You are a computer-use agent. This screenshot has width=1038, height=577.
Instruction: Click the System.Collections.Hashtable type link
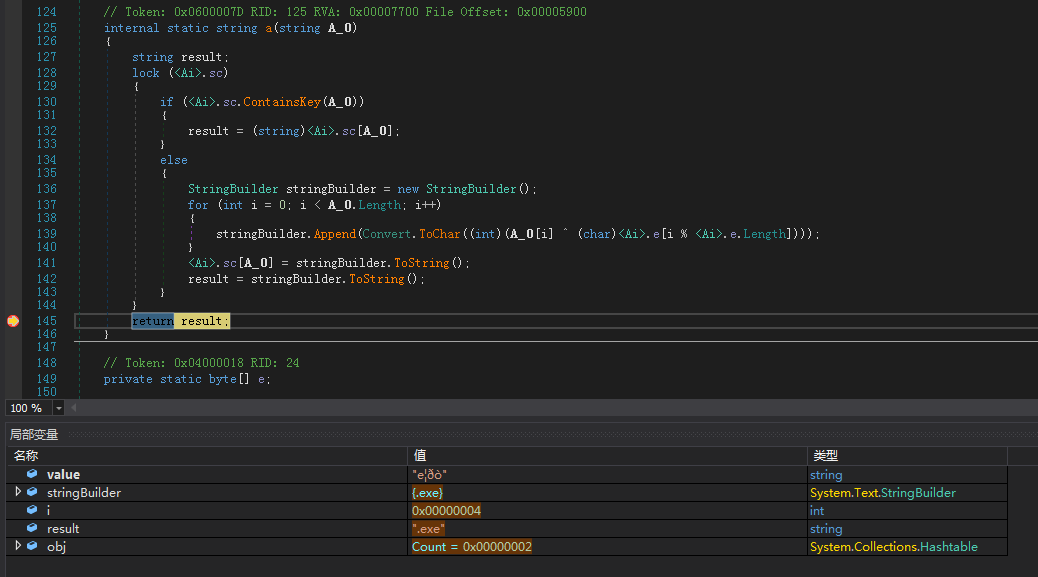pos(894,547)
